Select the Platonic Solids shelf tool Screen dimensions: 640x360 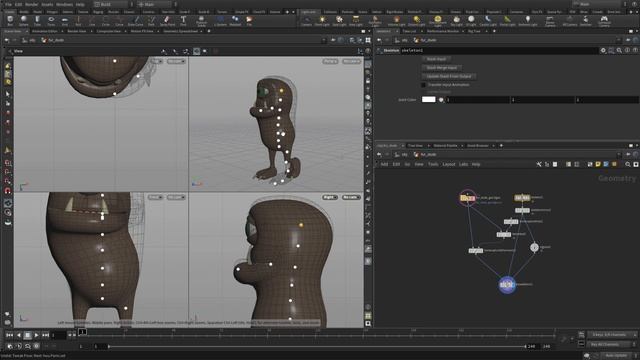click(201, 21)
